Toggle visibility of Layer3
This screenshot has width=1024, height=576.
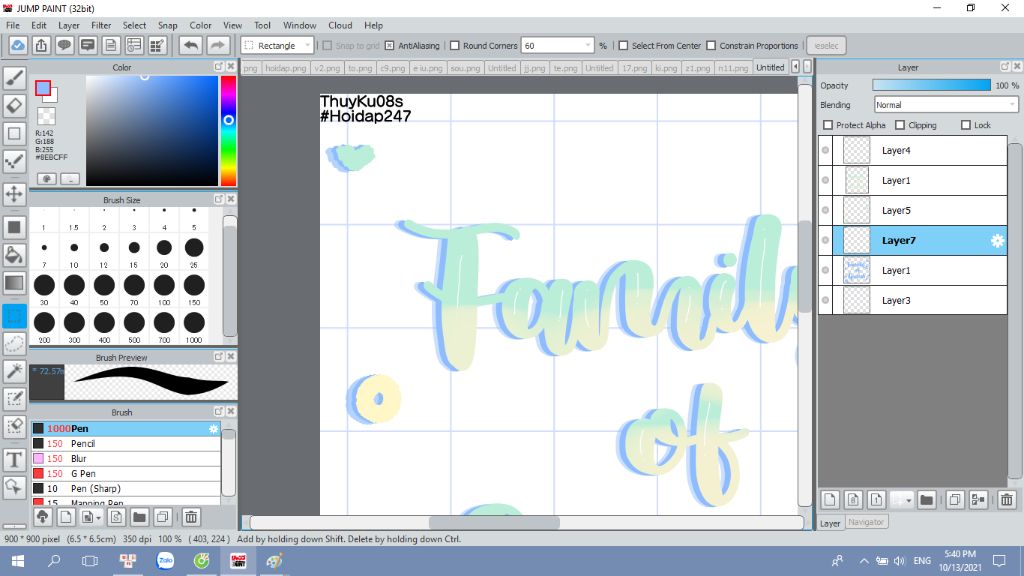[825, 300]
